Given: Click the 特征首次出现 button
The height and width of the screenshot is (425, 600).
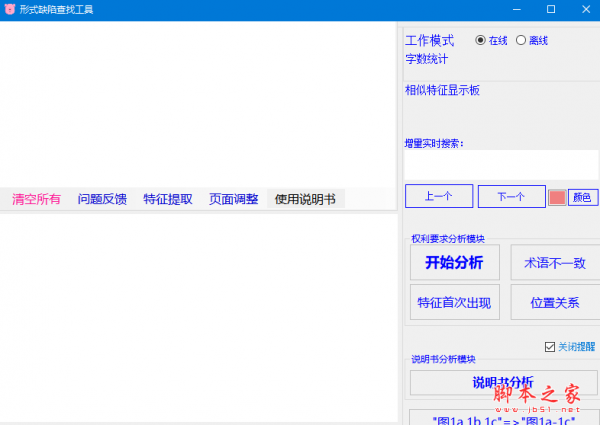Looking at the screenshot, I should point(455,302).
